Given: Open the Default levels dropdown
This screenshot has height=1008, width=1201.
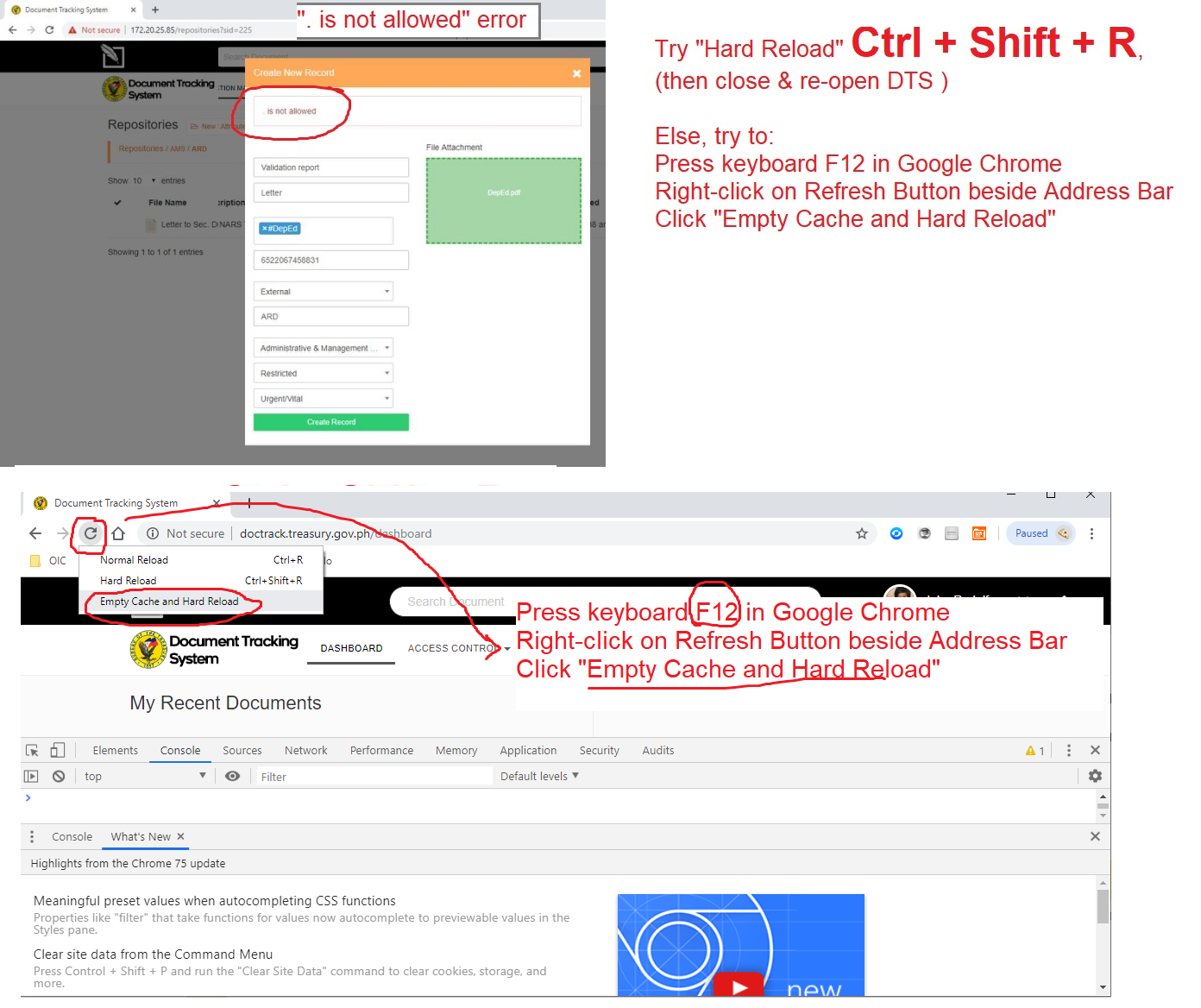Looking at the screenshot, I should tap(539, 776).
